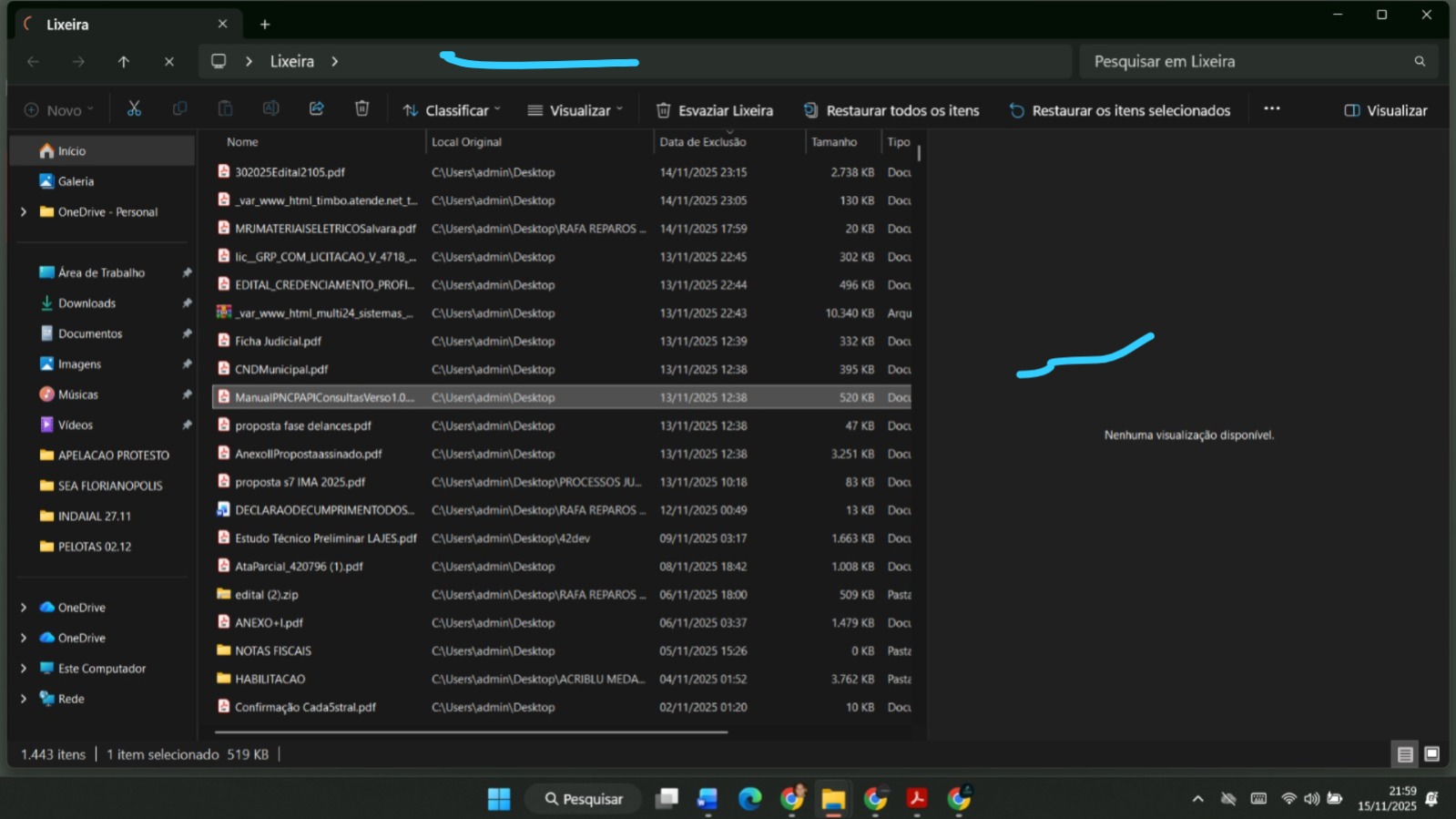Expand the OneDrive - Personal tree node

point(24,212)
